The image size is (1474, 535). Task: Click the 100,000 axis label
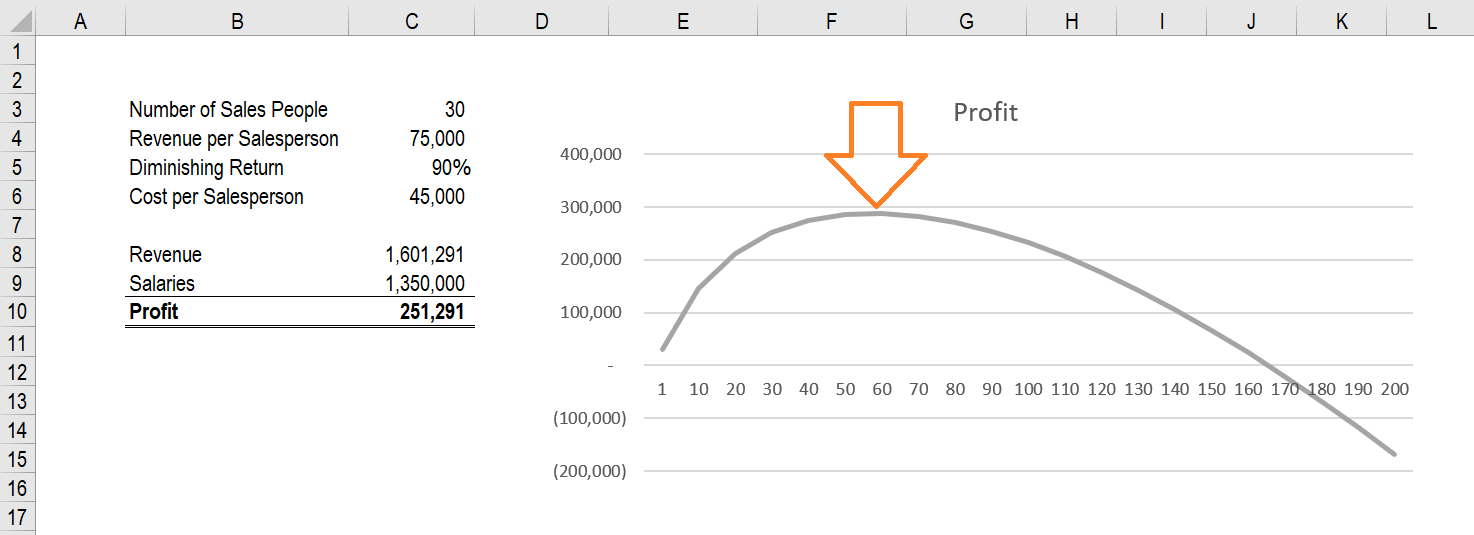(589, 313)
